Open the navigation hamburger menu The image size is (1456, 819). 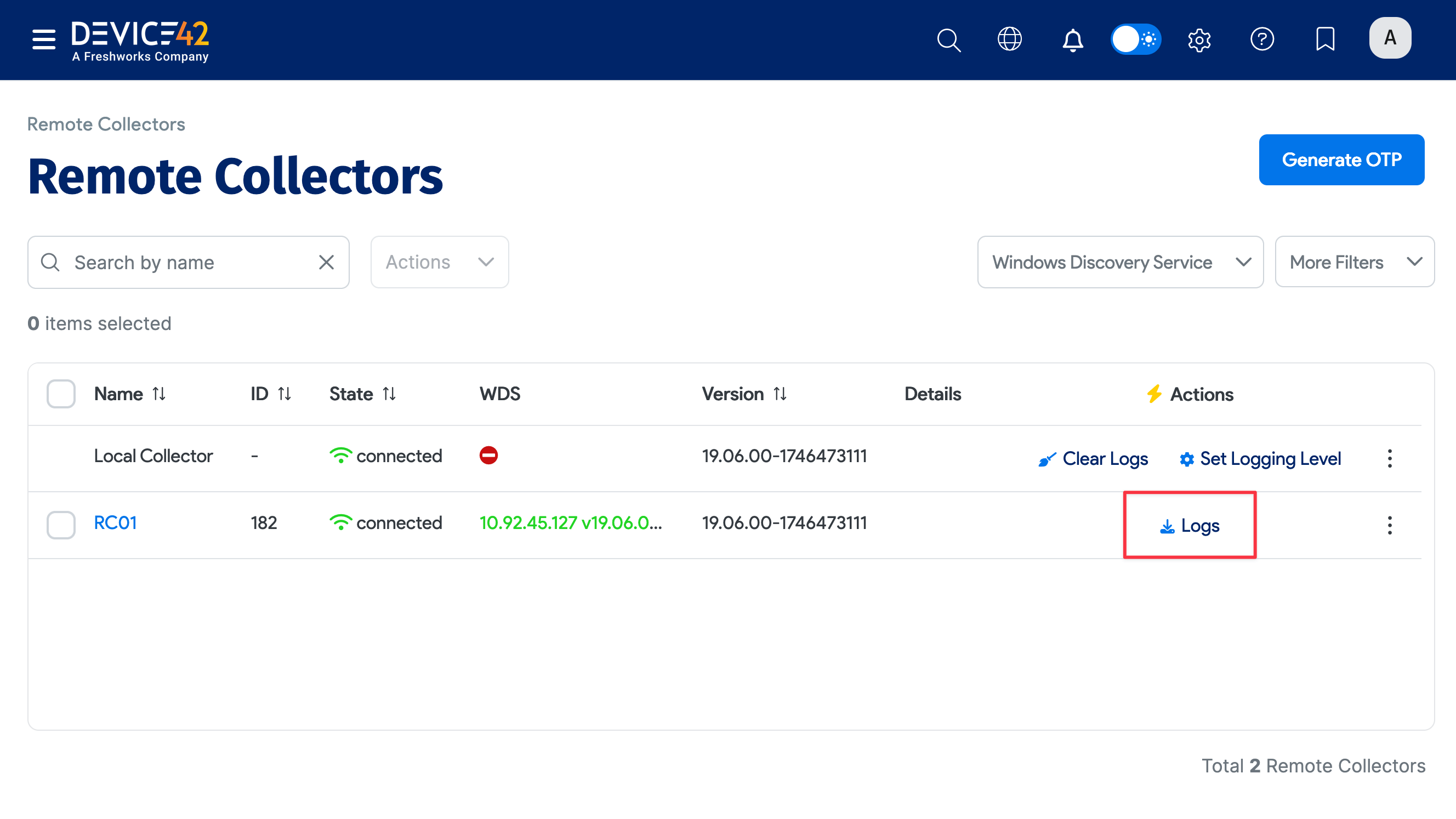pos(43,39)
